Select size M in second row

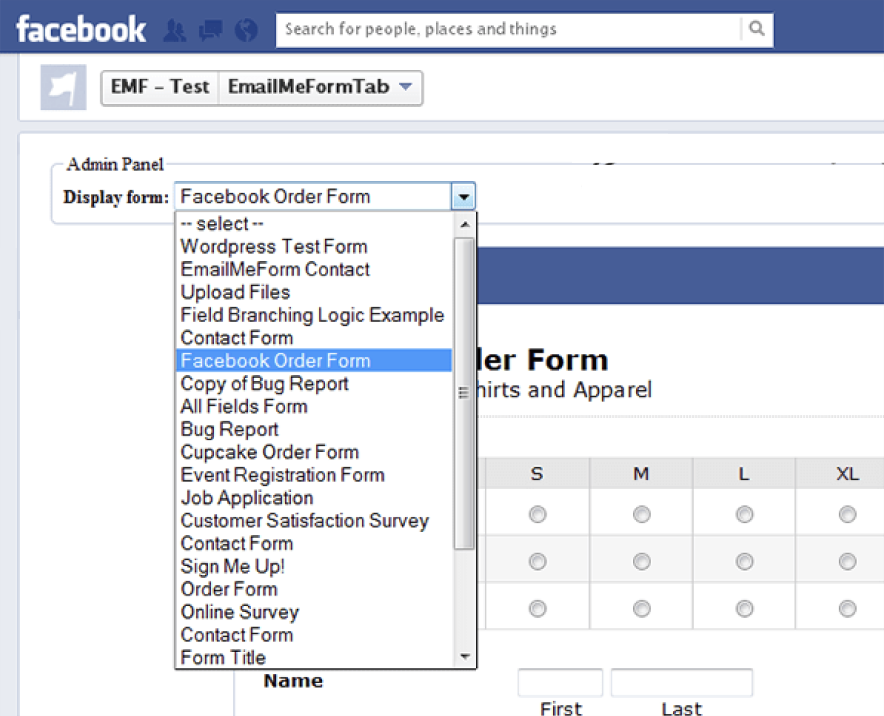641,562
